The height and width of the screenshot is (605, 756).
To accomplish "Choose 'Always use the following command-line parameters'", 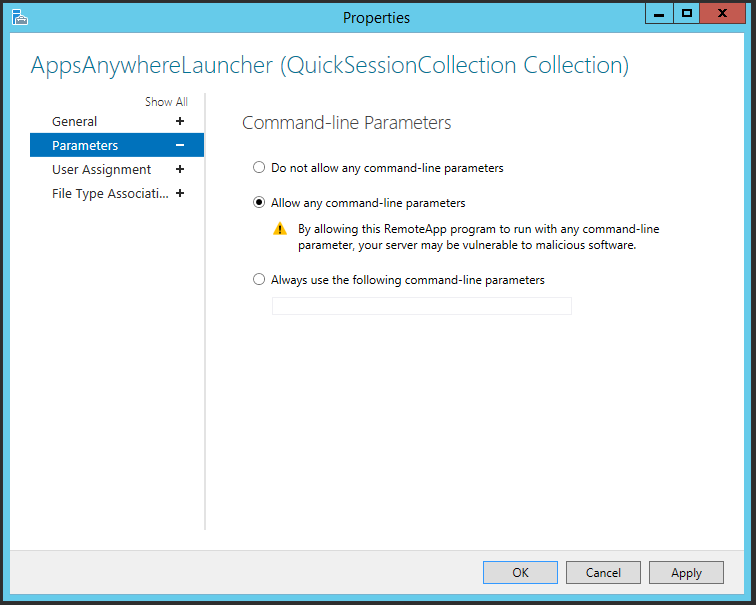I will [259, 280].
